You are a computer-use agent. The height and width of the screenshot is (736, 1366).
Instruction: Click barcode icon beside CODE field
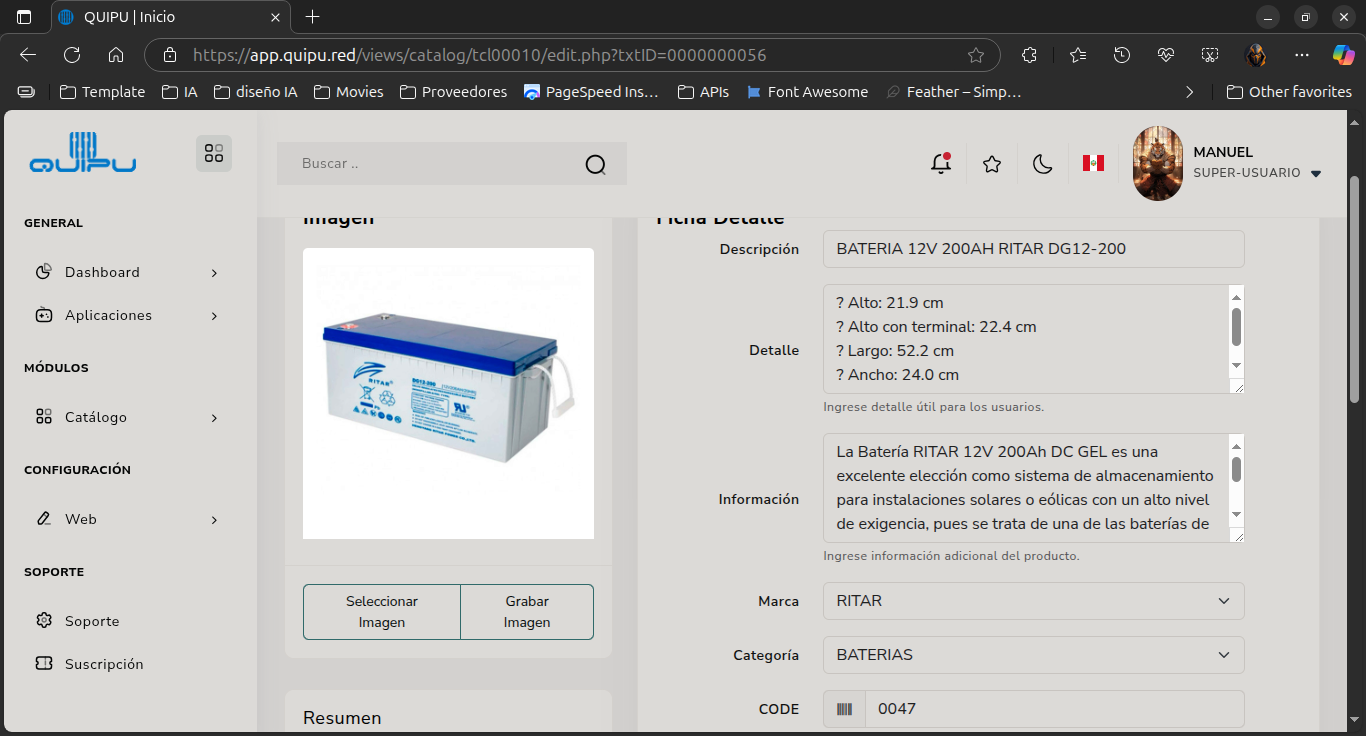pos(845,709)
